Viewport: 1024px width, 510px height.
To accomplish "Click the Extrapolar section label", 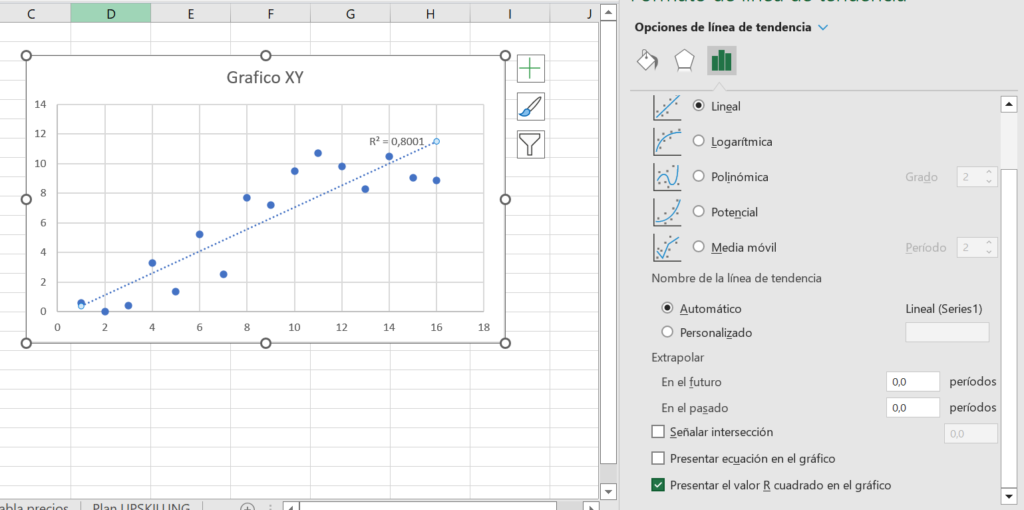I will [677, 357].
